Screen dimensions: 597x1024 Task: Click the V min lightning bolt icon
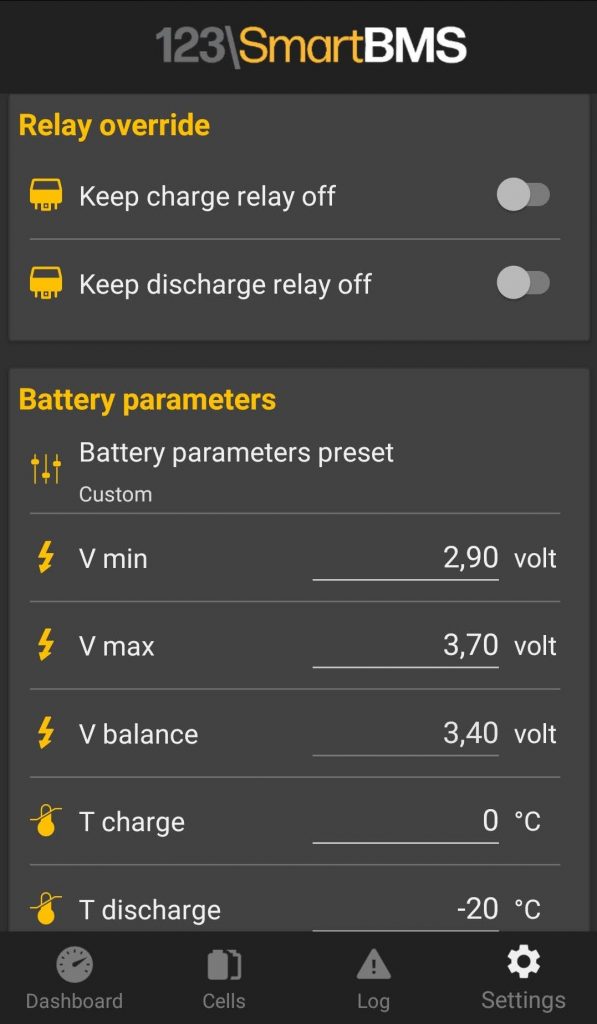coord(45,558)
